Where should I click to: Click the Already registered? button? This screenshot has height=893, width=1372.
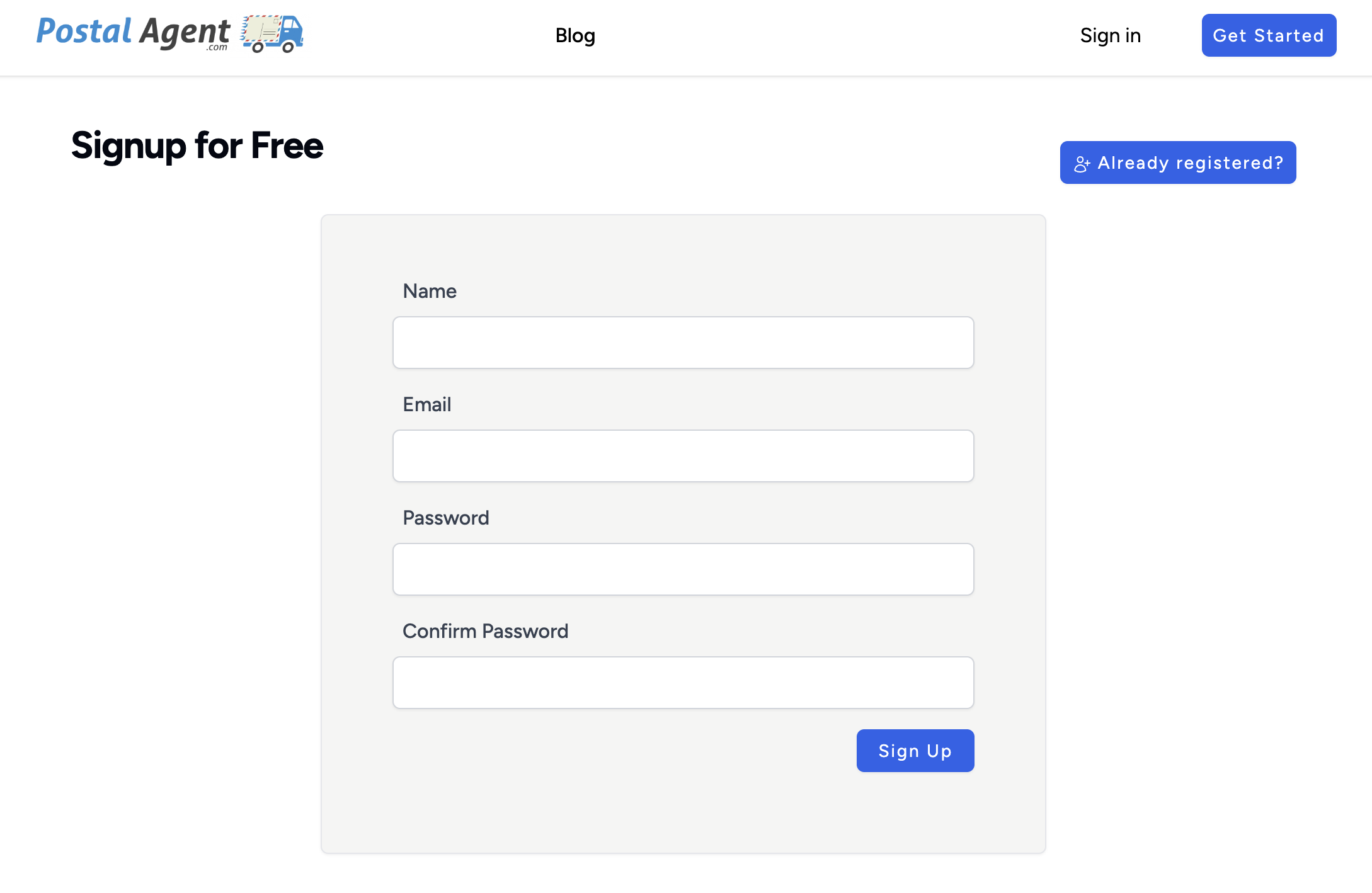pyautogui.click(x=1177, y=162)
